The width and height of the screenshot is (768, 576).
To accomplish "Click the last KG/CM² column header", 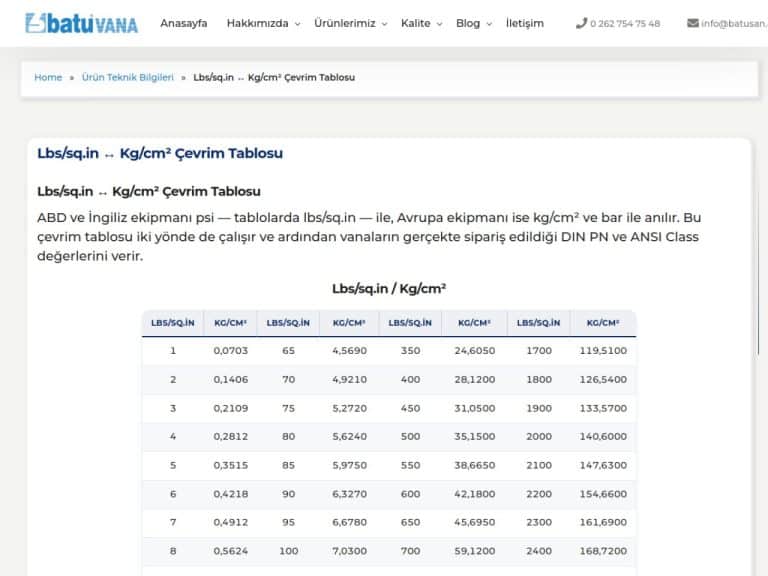I will point(603,323).
